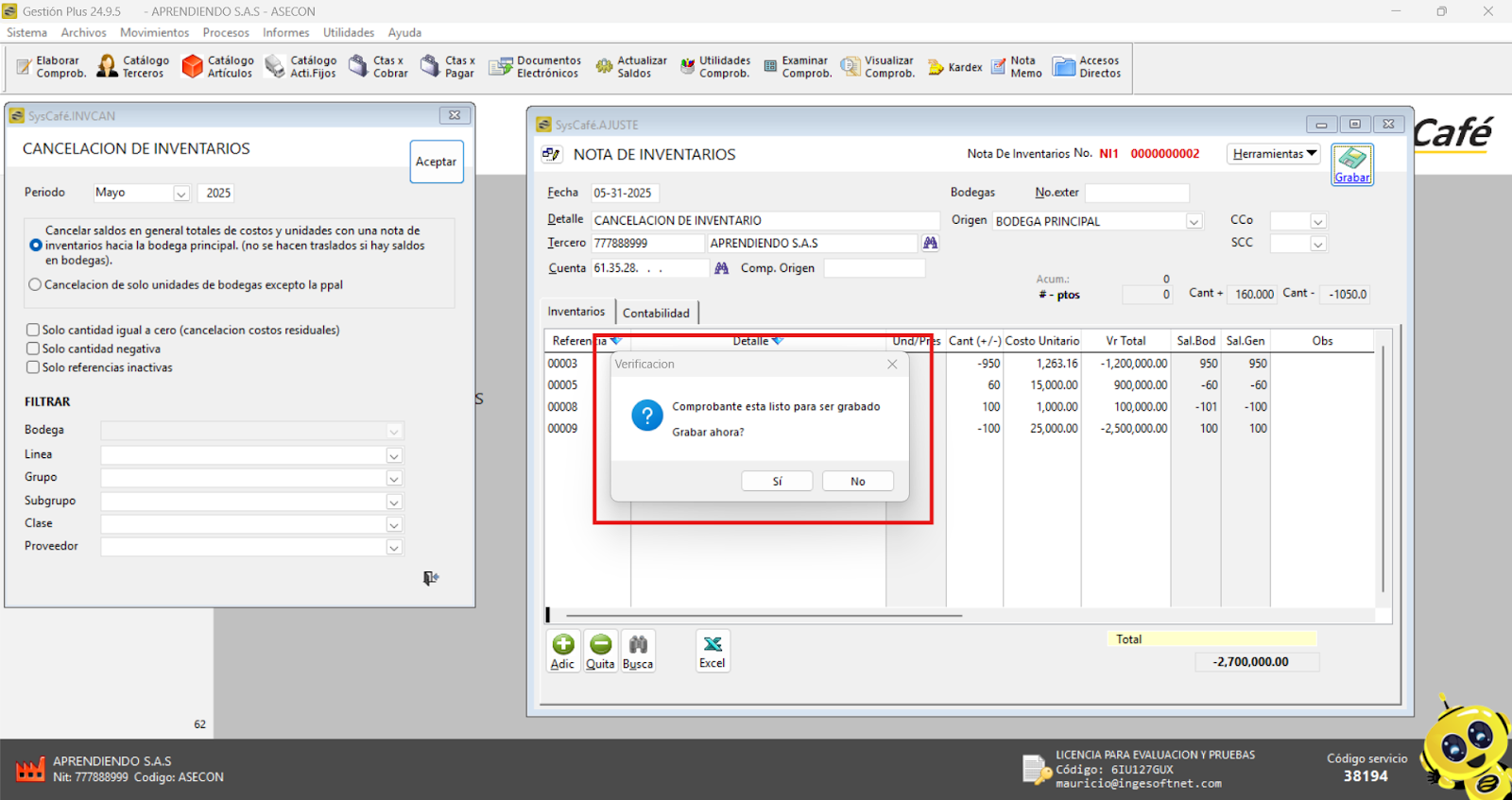Switch to the Contabilidad tab
1512x800 pixels.
(656, 313)
